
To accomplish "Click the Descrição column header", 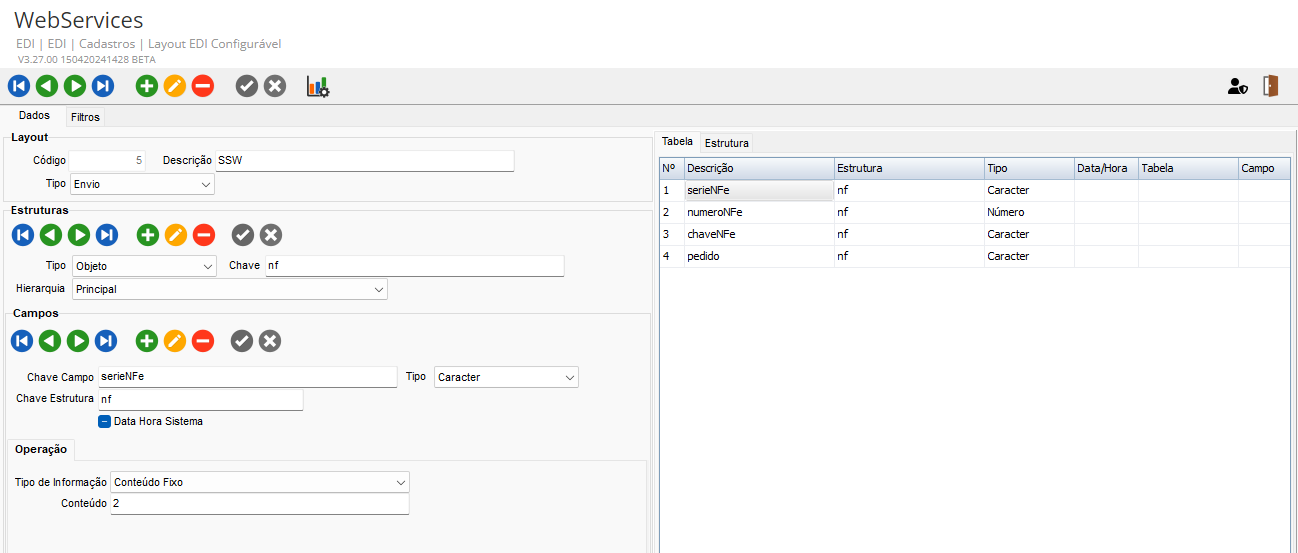I will [758, 168].
